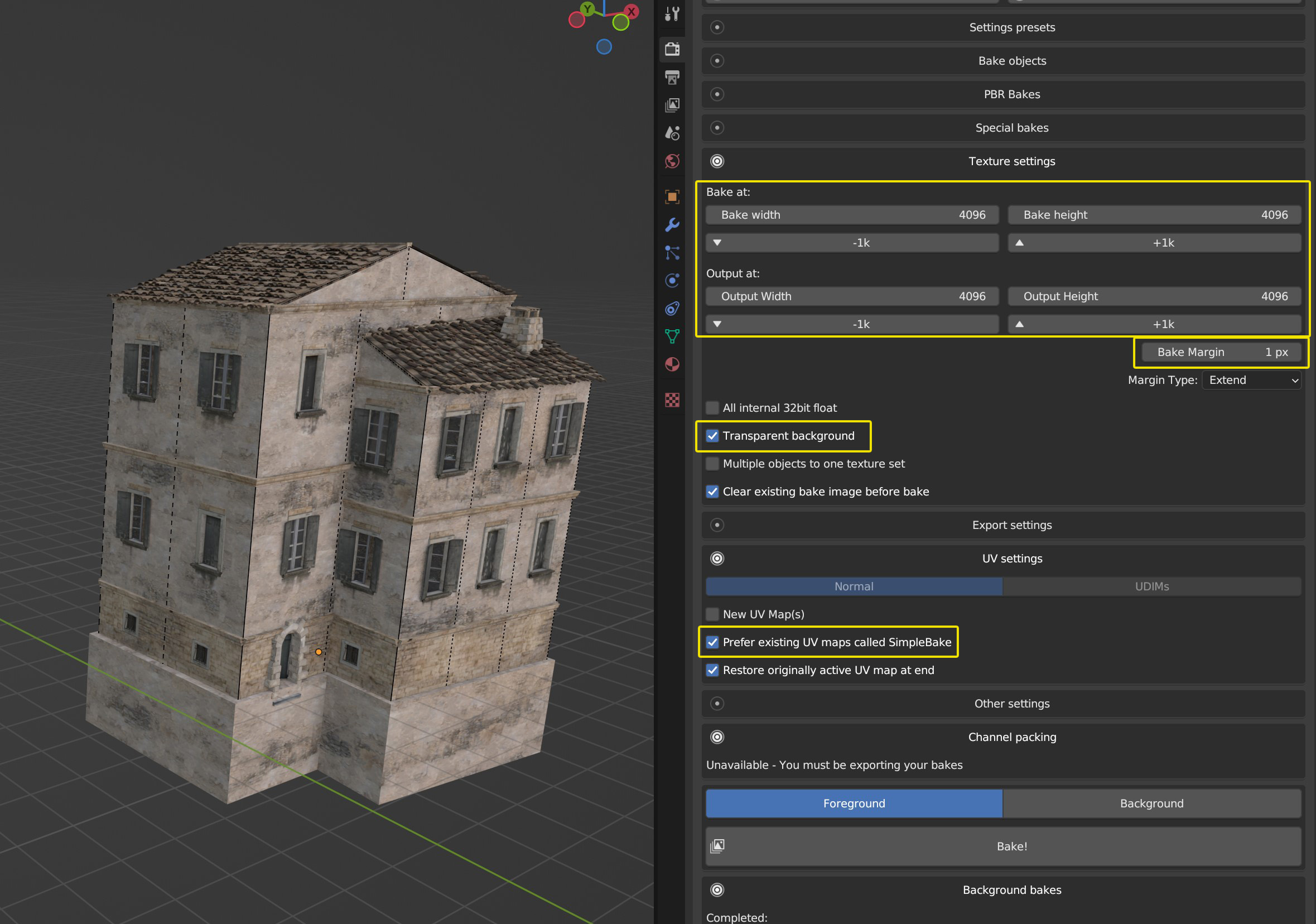Screen dimensions: 1316x924
Task: Open the Texture properties checker icon
Action: pyautogui.click(x=672, y=400)
